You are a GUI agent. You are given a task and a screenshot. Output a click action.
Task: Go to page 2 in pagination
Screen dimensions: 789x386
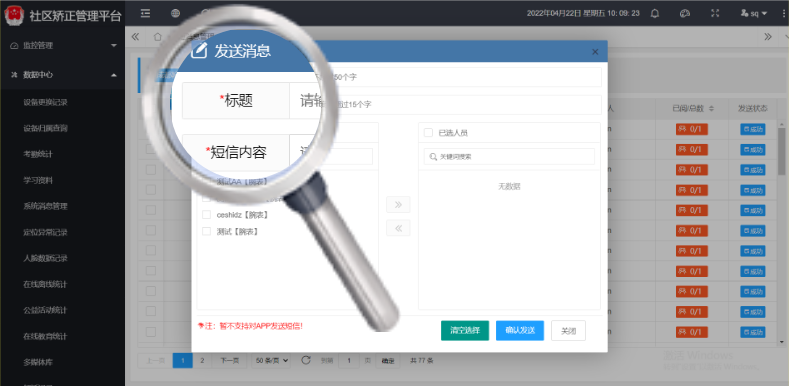coord(202,360)
